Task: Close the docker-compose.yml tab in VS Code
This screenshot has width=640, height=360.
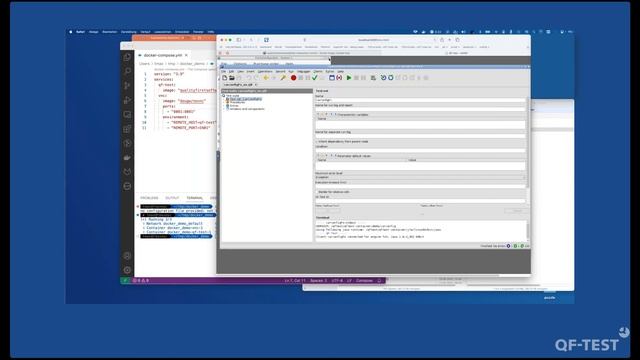Action: [x=187, y=55]
